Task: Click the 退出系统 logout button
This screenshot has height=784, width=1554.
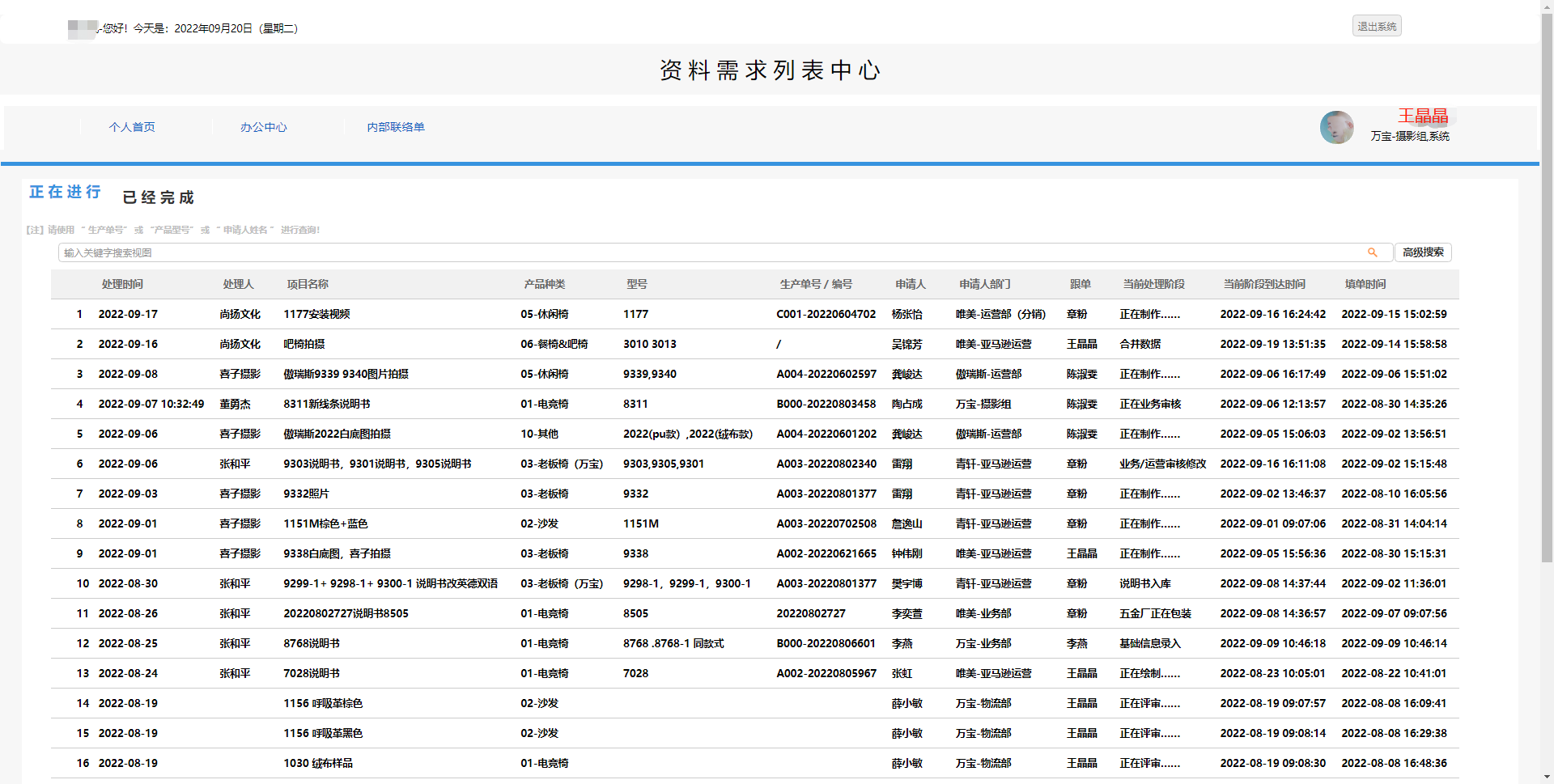Action: click(x=1376, y=27)
